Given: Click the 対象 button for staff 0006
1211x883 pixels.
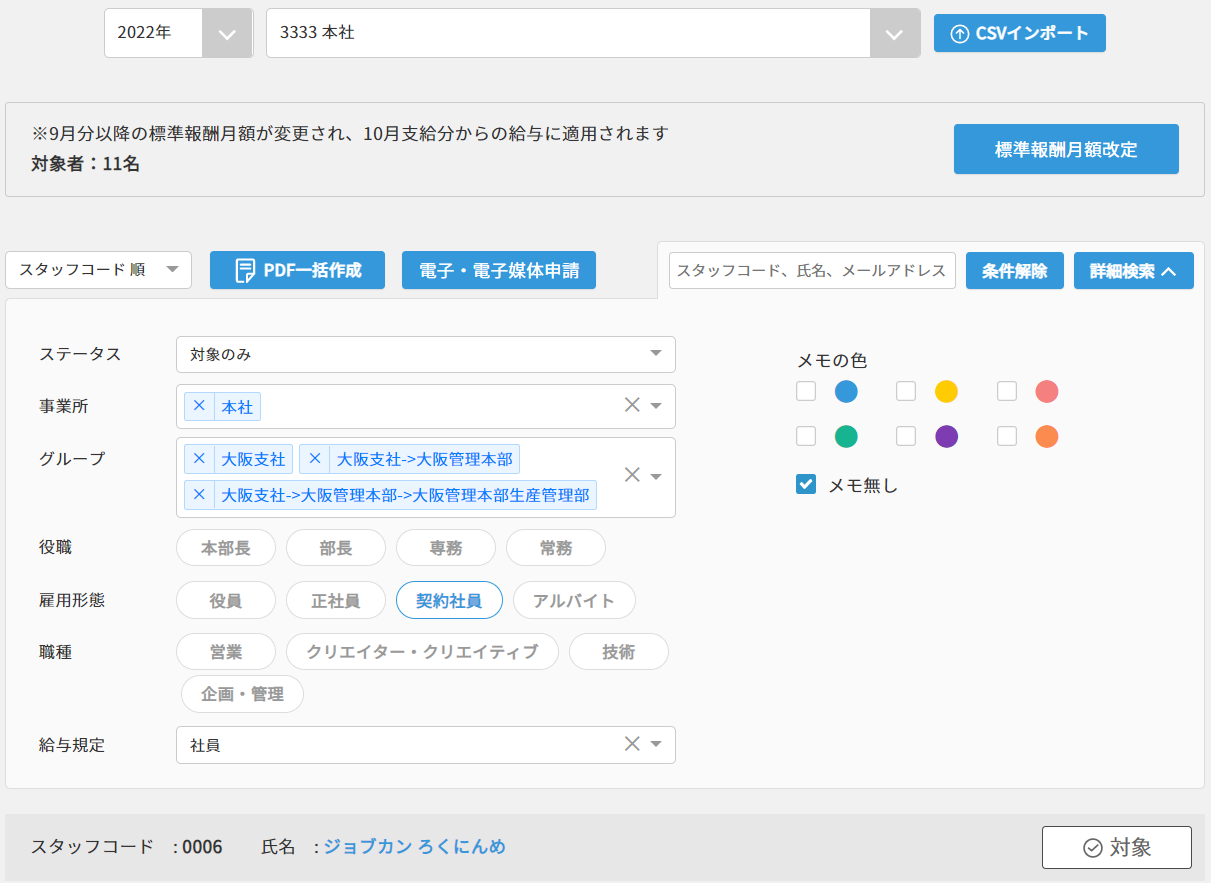Looking at the screenshot, I should click(x=1117, y=847).
